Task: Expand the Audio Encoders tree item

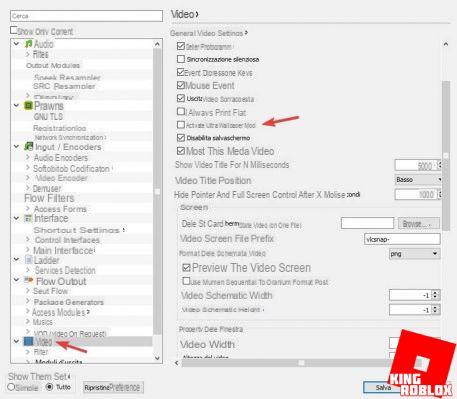Action: coord(28,157)
